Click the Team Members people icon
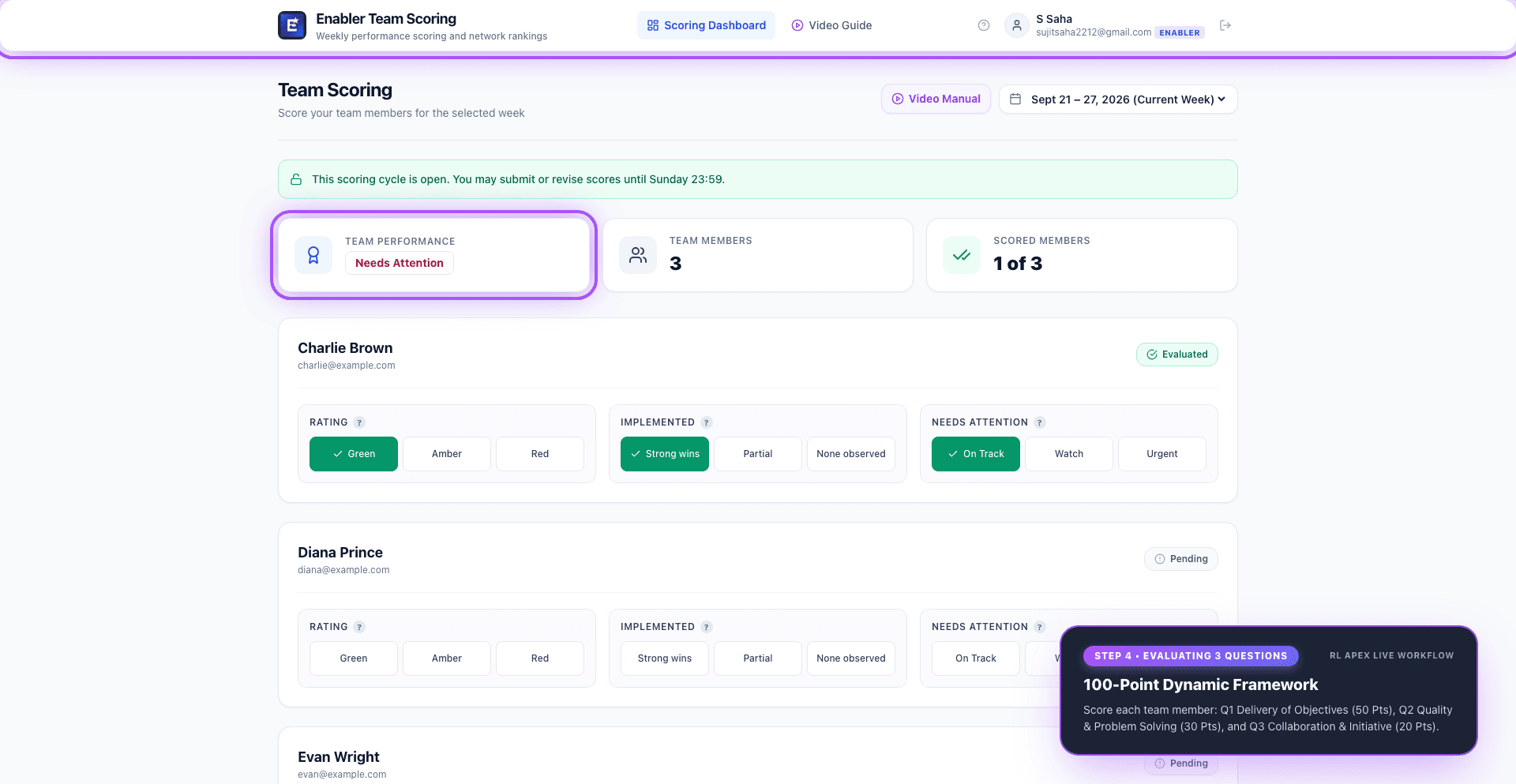1516x784 pixels. pos(638,255)
